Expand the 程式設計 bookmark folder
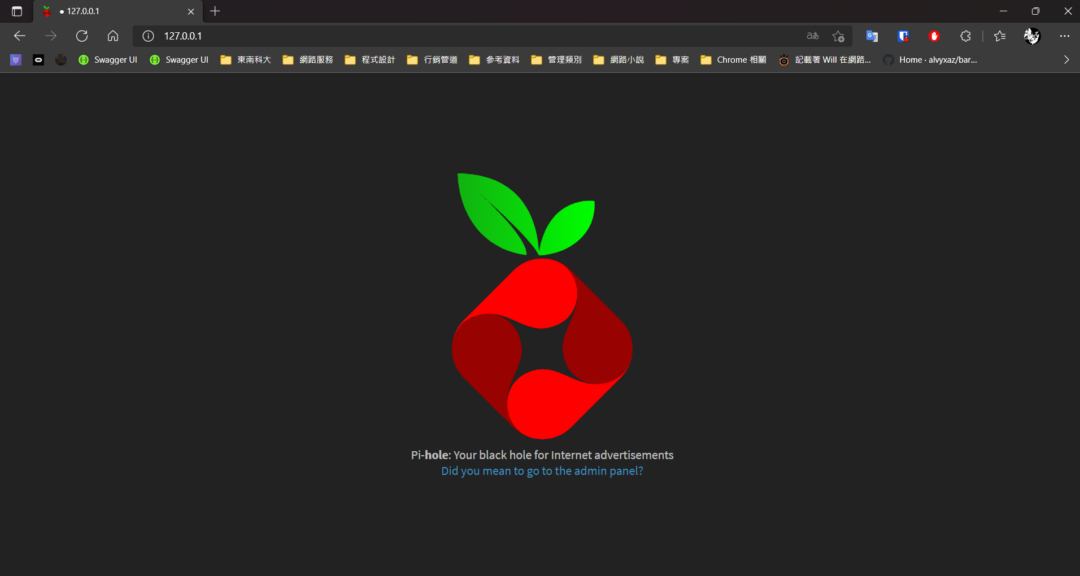The image size is (1080, 576). [x=370, y=60]
